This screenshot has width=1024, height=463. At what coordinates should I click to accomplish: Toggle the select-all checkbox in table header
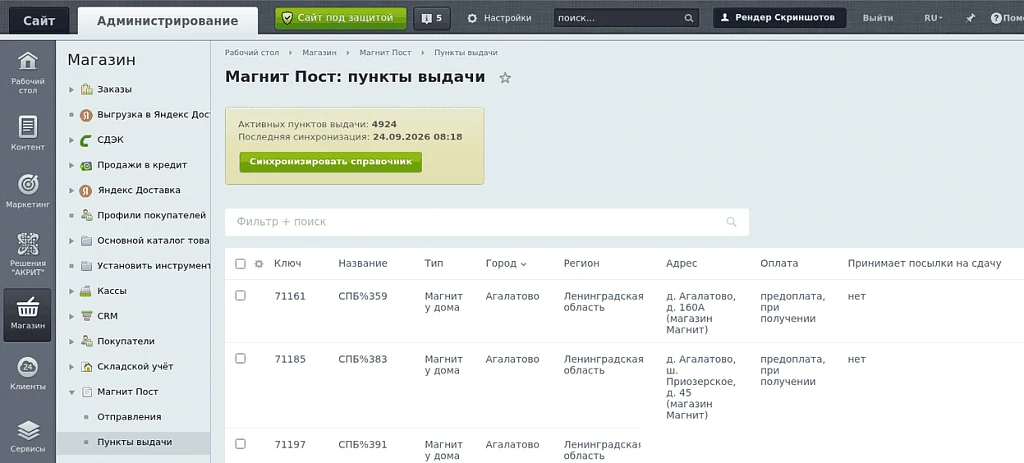click(x=240, y=264)
